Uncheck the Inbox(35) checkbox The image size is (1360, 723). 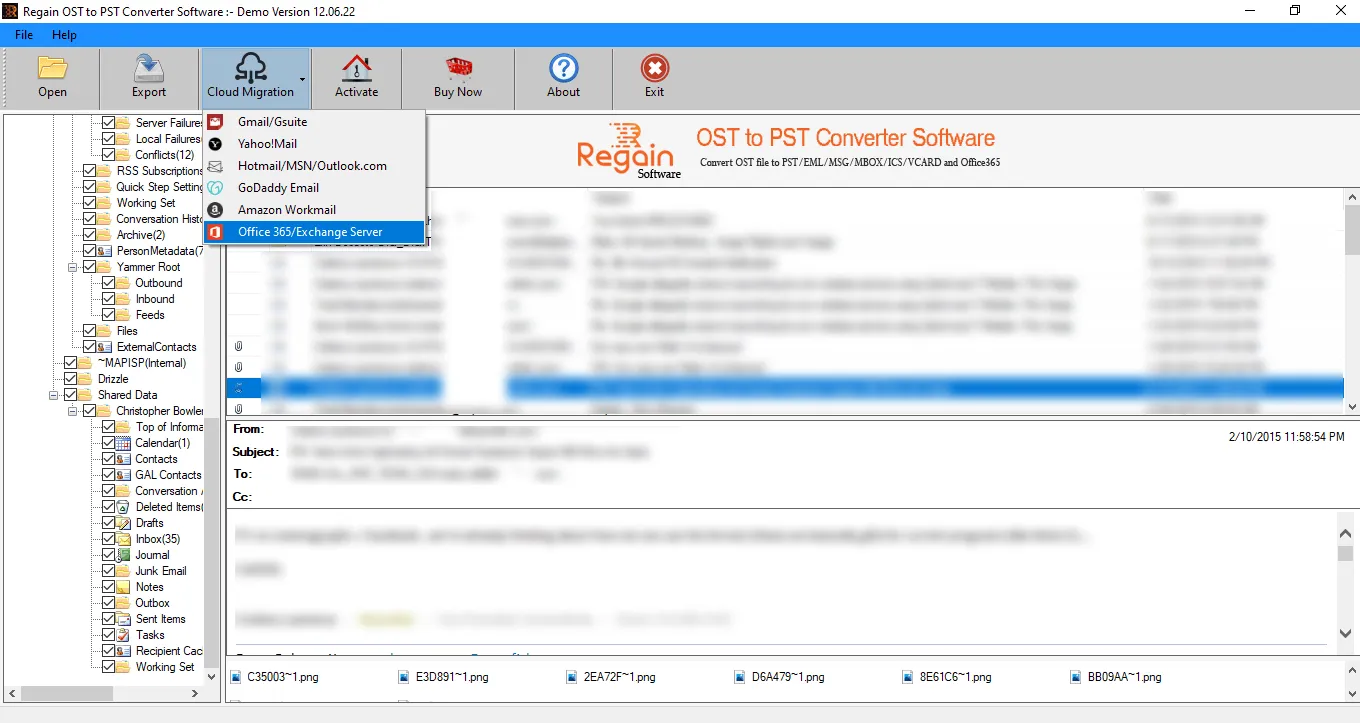point(109,539)
